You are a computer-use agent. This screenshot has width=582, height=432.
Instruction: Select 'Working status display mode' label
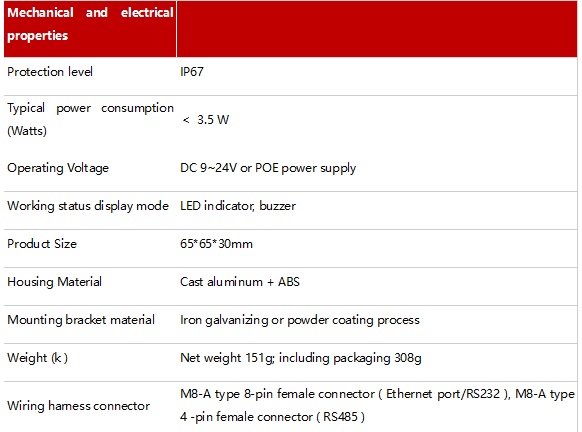pos(88,206)
